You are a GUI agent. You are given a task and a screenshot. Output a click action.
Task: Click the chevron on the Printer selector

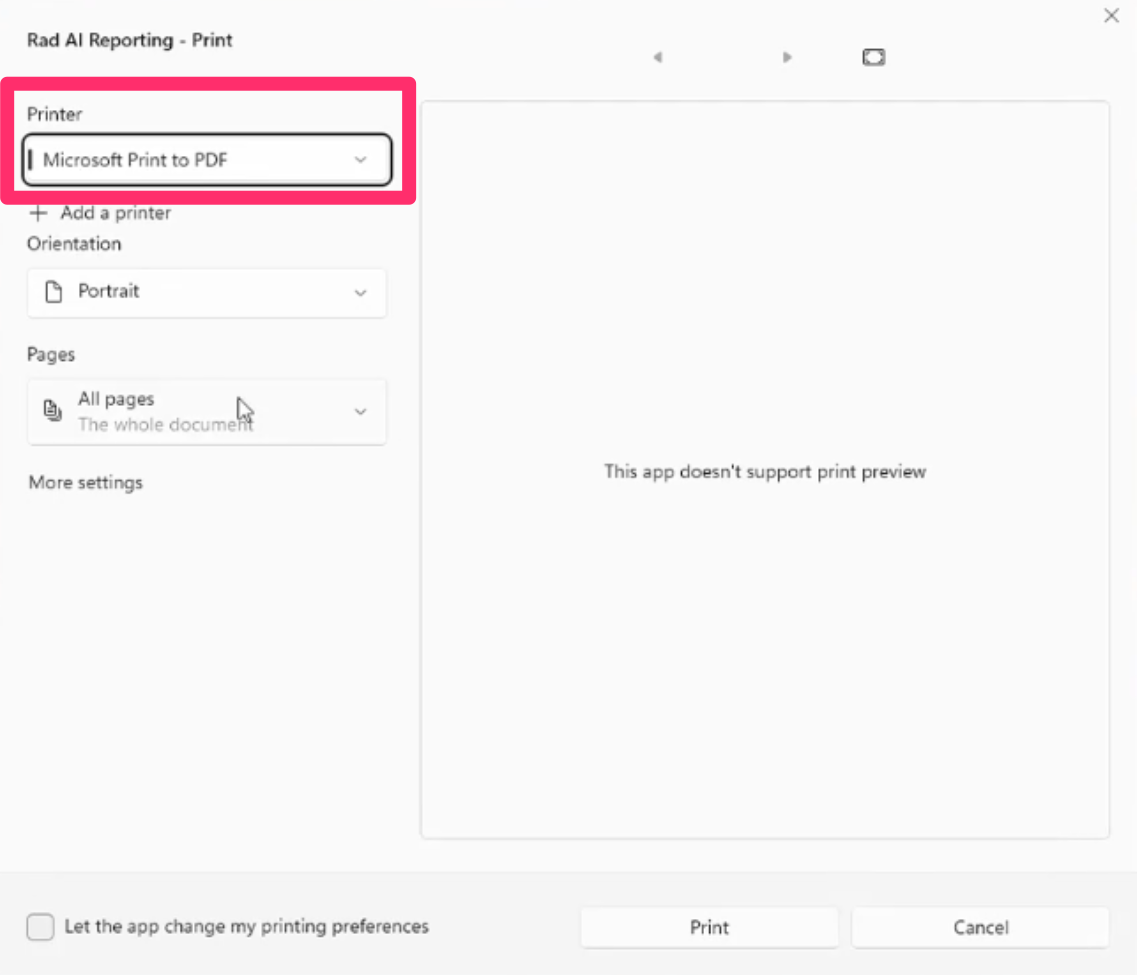360,160
